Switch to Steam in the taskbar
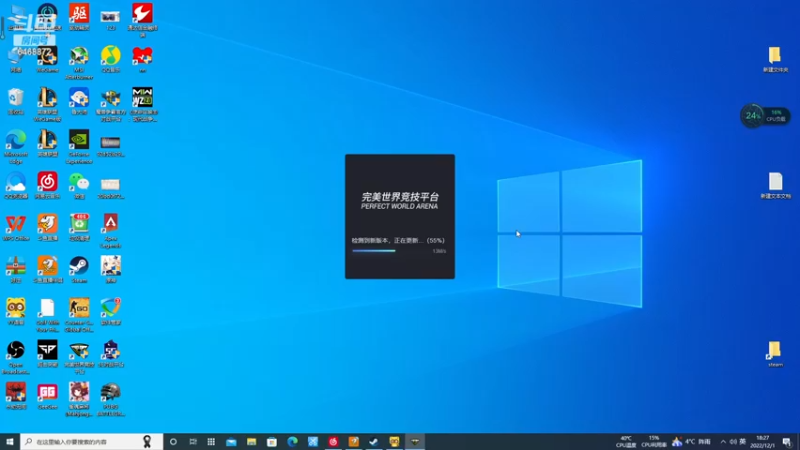 point(374,441)
